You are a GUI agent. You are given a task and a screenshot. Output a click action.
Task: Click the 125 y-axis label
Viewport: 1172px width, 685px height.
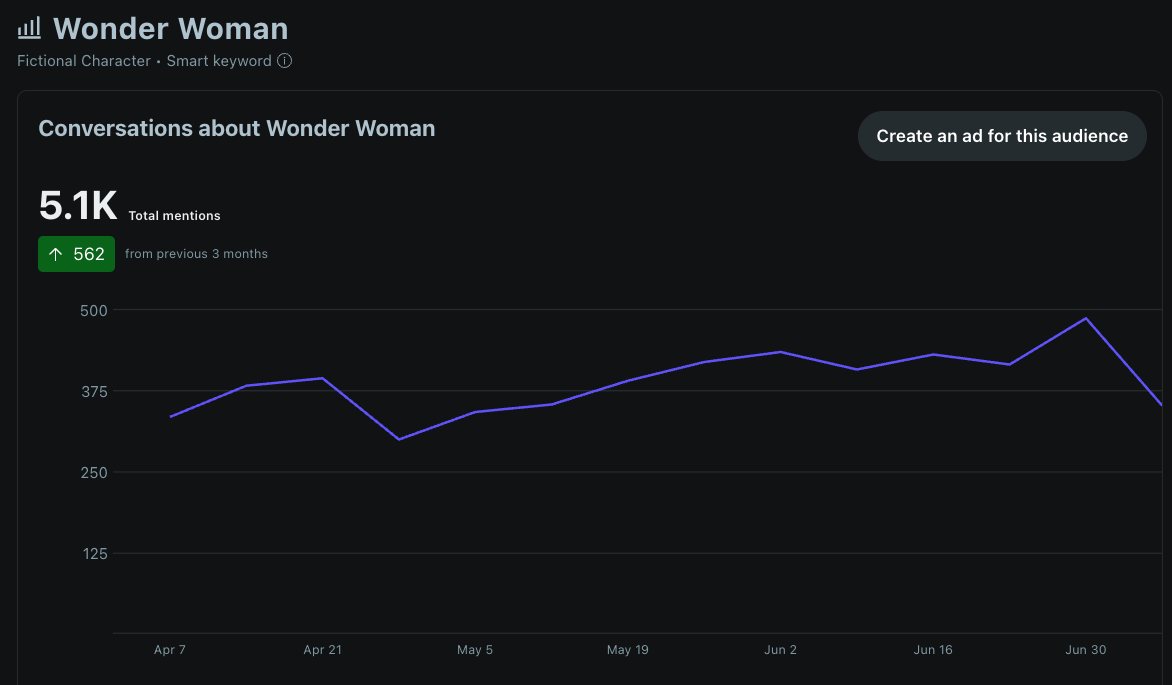[x=95, y=554]
